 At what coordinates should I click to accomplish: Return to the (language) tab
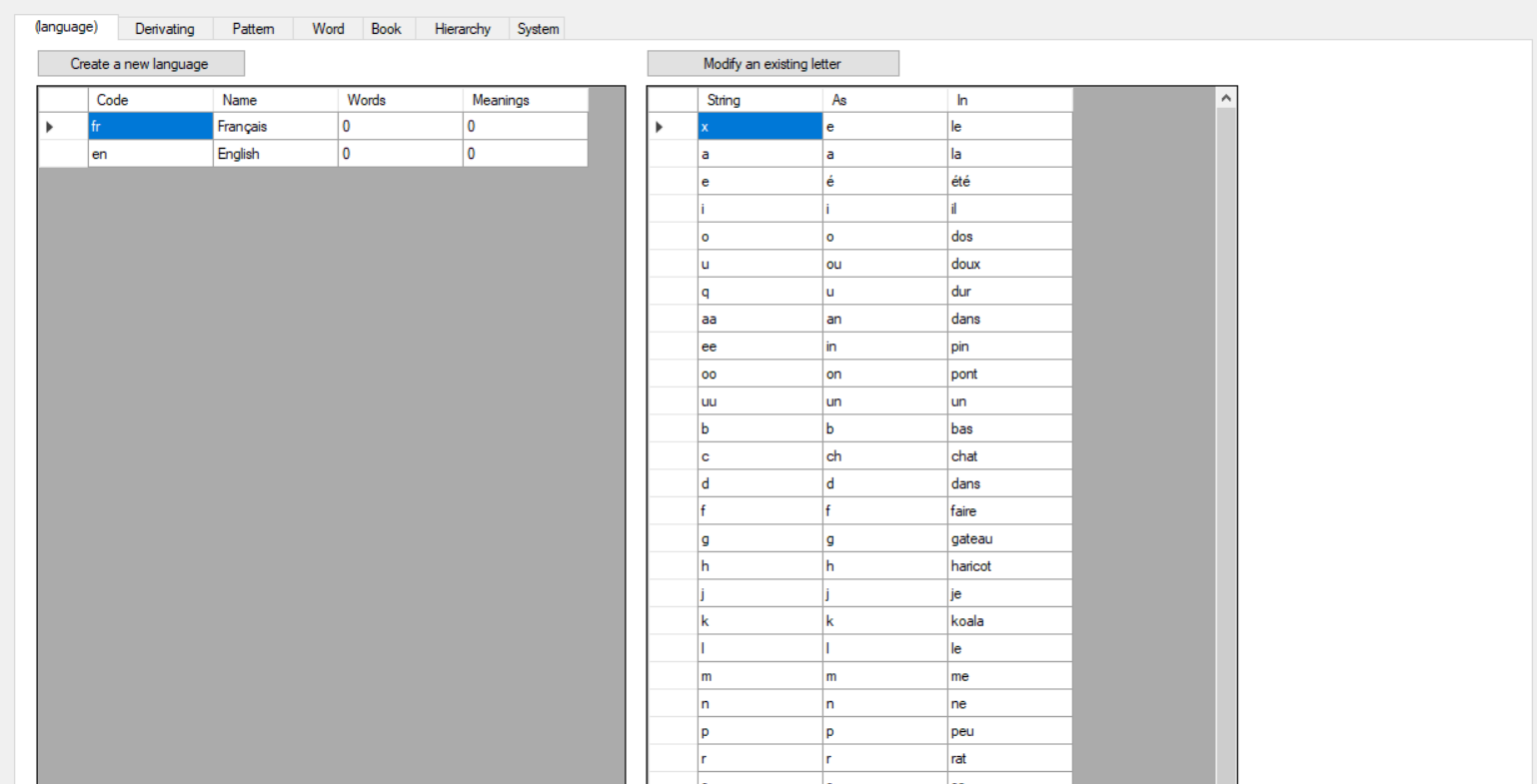pyautogui.click(x=67, y=27)
